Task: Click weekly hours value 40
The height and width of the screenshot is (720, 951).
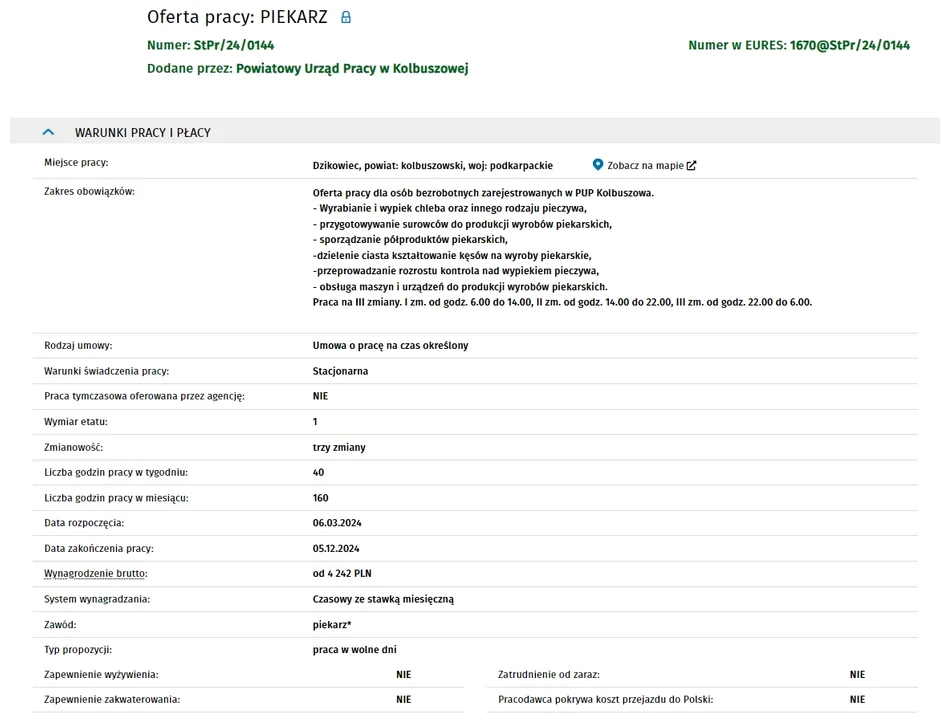Action: click(318, 472)
